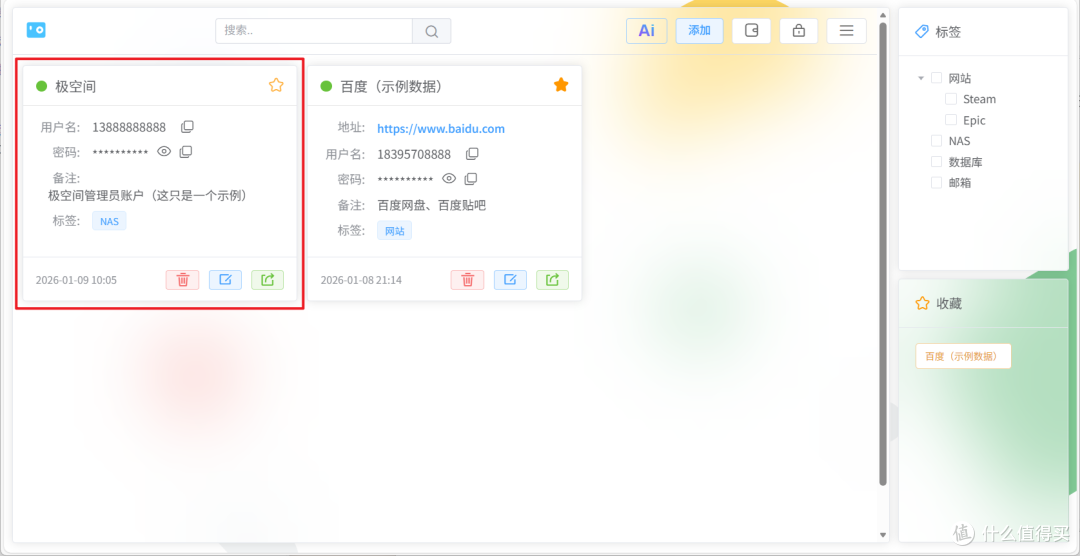Share the 百度（示例数据） entry
This screenshot has height=556, width=1080.
pos(553,280)
